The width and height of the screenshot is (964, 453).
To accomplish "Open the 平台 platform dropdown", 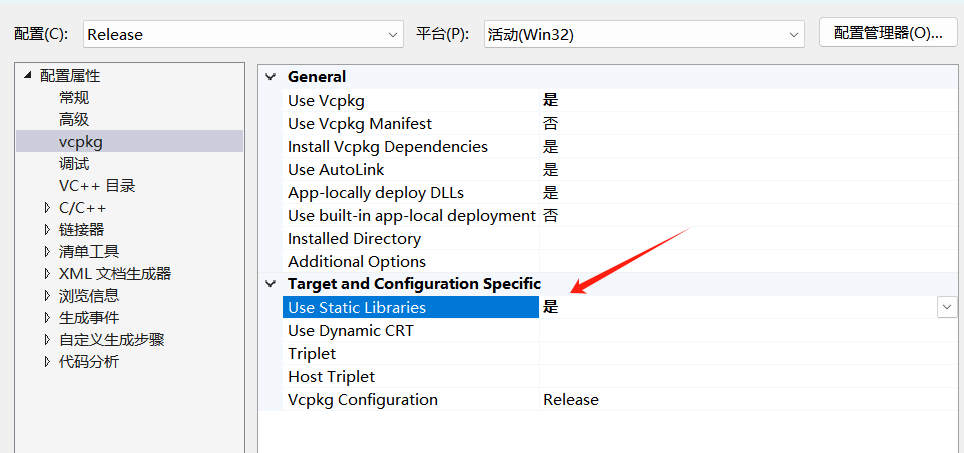I will click(x=644, y=34).
